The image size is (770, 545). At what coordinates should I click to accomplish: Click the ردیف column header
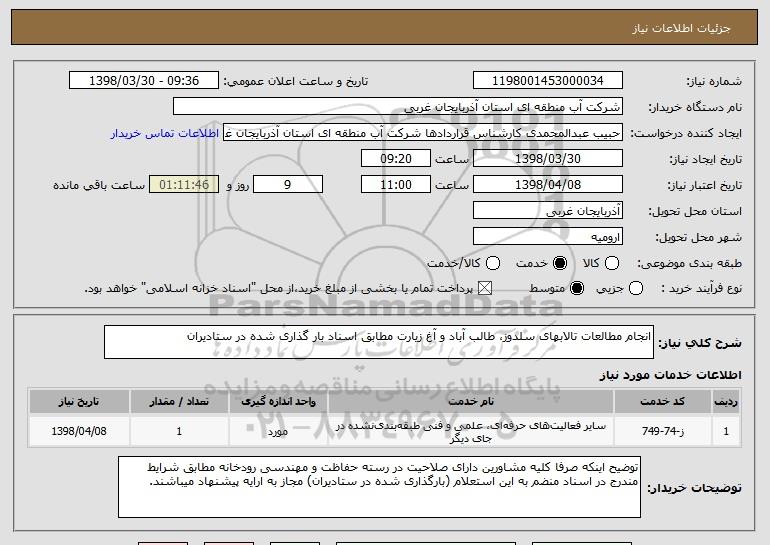click(726, 402)
